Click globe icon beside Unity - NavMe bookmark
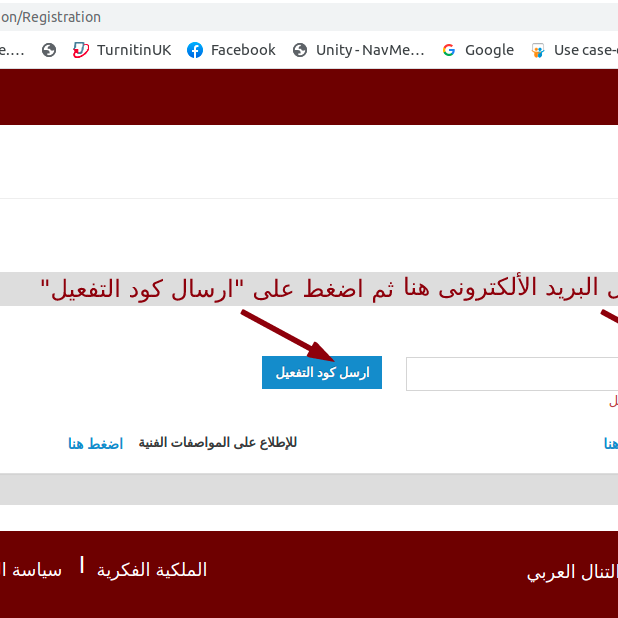This screenshot has height=618, width=618. [x=300, y=50]
